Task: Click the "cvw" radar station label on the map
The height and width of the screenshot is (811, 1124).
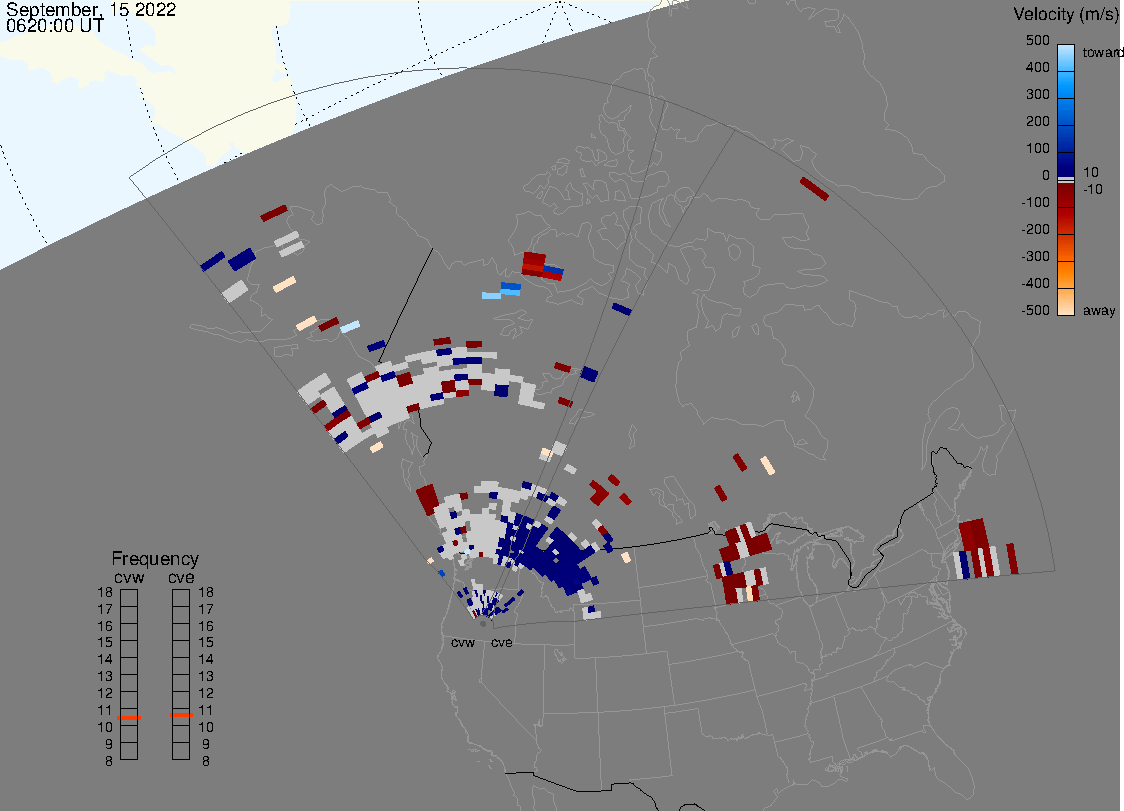Action: tap(463, 642)
